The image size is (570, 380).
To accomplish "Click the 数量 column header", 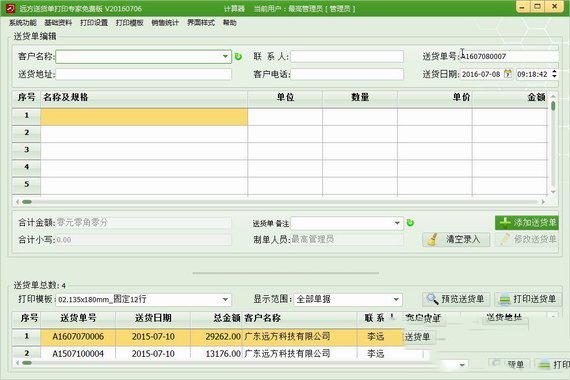I will point(360,97).
